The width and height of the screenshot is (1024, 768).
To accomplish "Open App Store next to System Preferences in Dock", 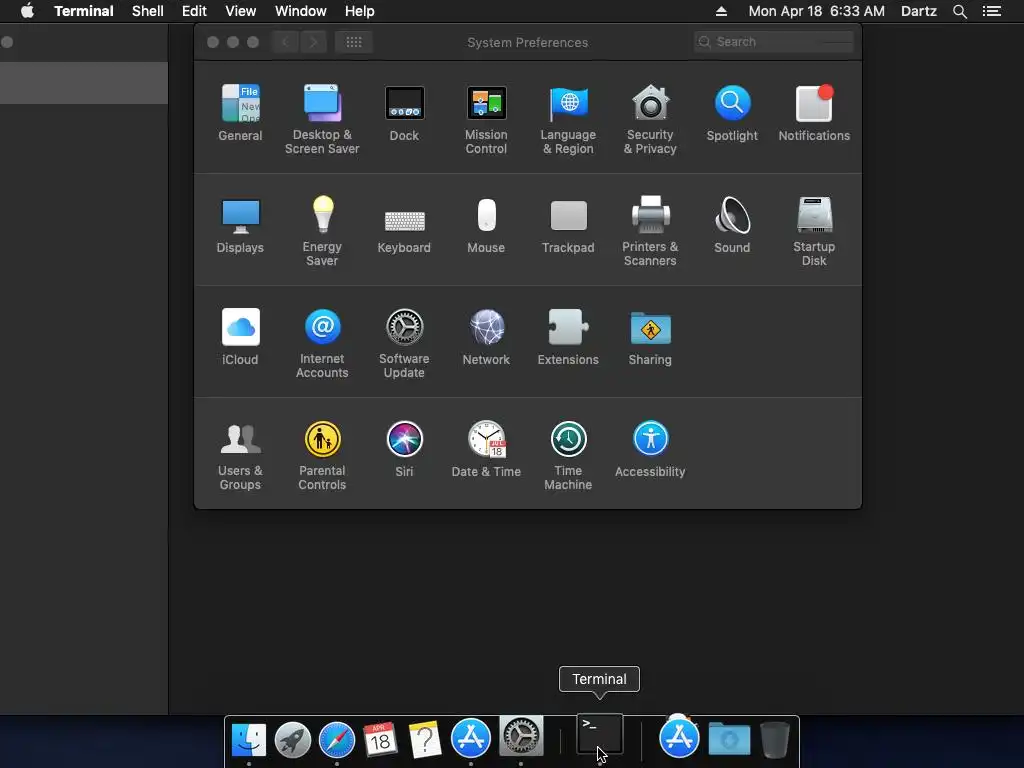I will [x=470, y=738].
